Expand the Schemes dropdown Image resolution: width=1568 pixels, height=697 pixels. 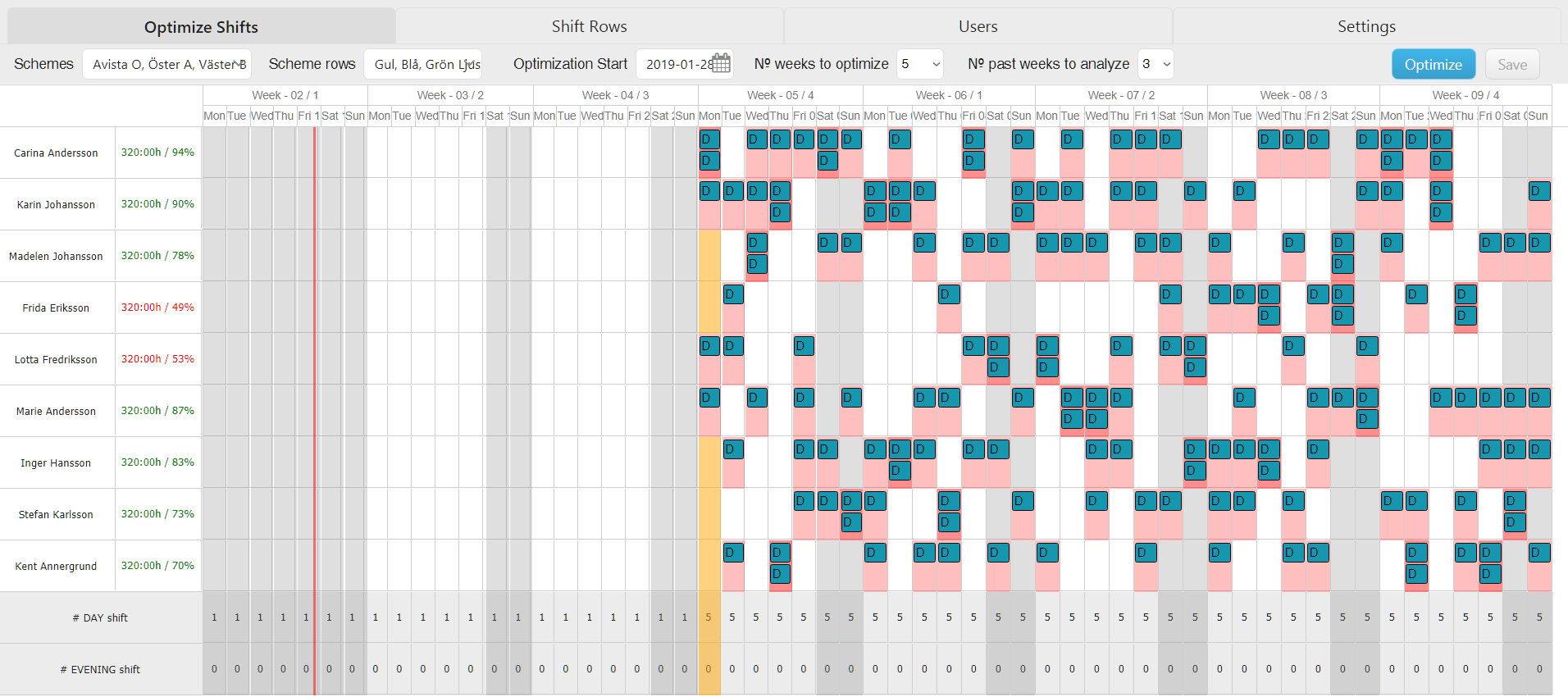click(x=166, y=64)
